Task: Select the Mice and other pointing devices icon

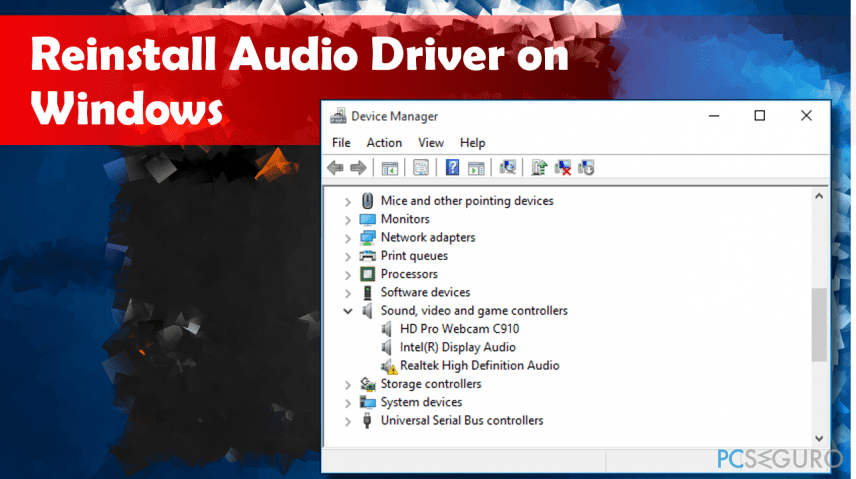Action: (x=367, y=200)
